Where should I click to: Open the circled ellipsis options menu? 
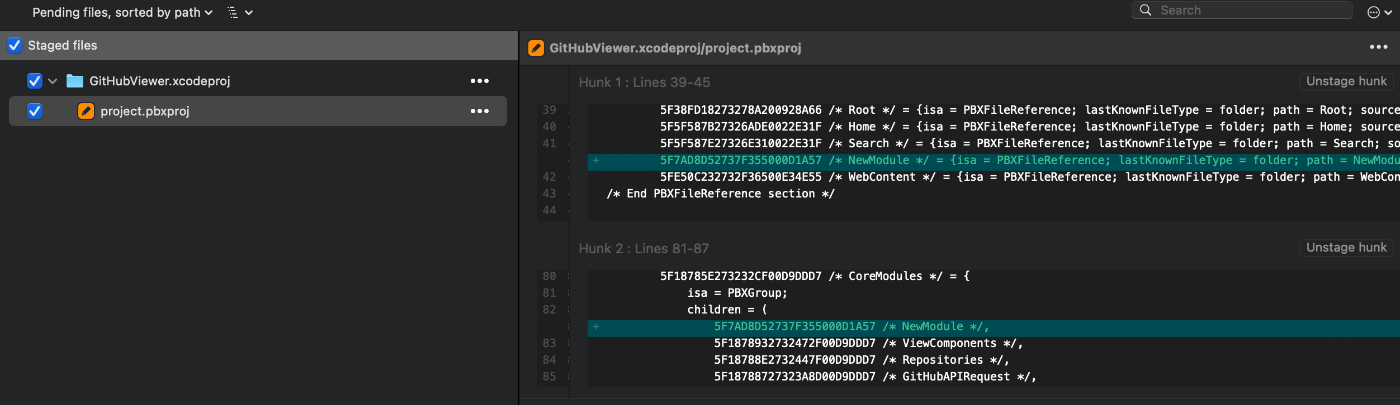[x=1379, y=12]
